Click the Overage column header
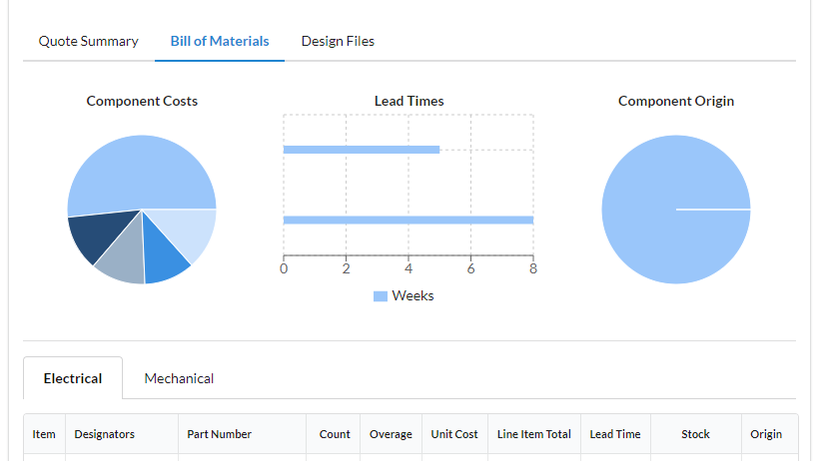 point(390,434)
